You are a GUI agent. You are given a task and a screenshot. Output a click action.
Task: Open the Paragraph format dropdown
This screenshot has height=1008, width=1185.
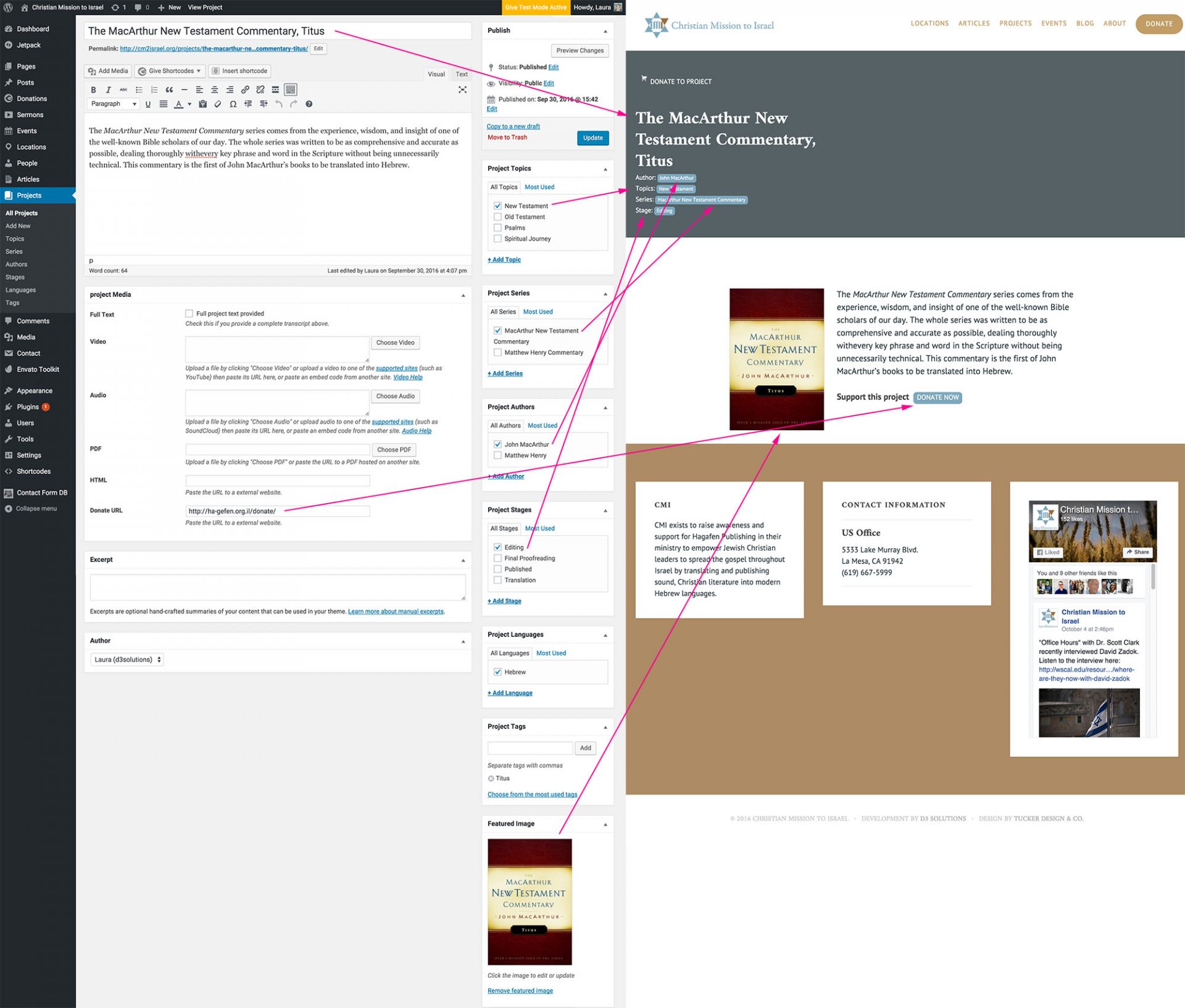pyautogui.click(x=113, y=104)
